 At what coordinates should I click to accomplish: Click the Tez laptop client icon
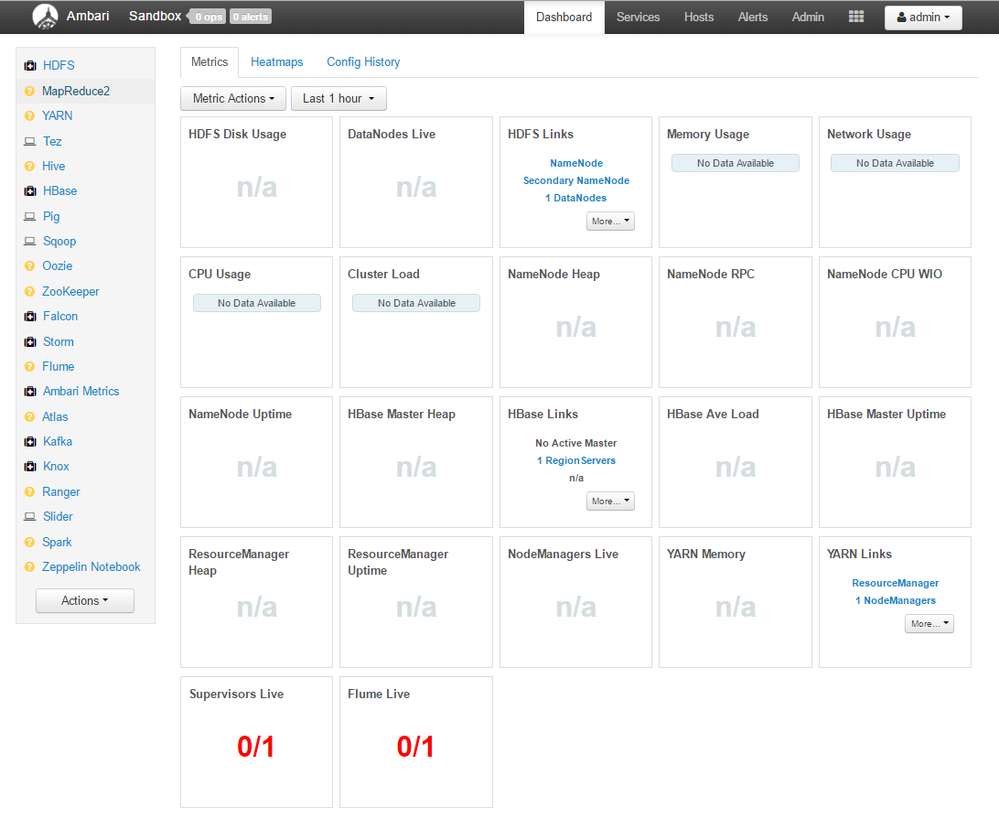click(30, 141)
